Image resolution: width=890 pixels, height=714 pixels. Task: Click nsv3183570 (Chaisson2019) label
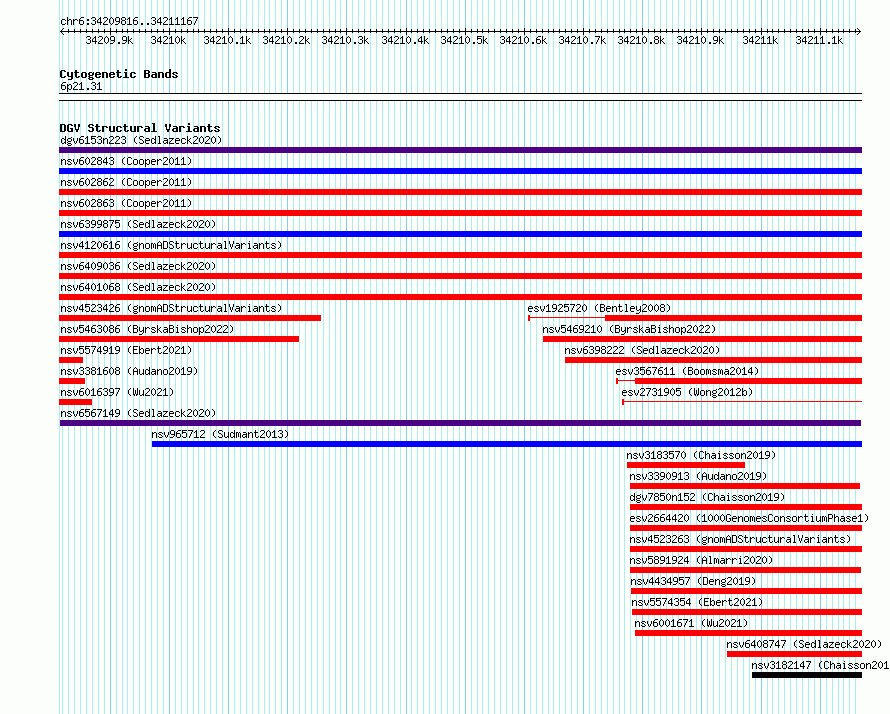point(701,455)
